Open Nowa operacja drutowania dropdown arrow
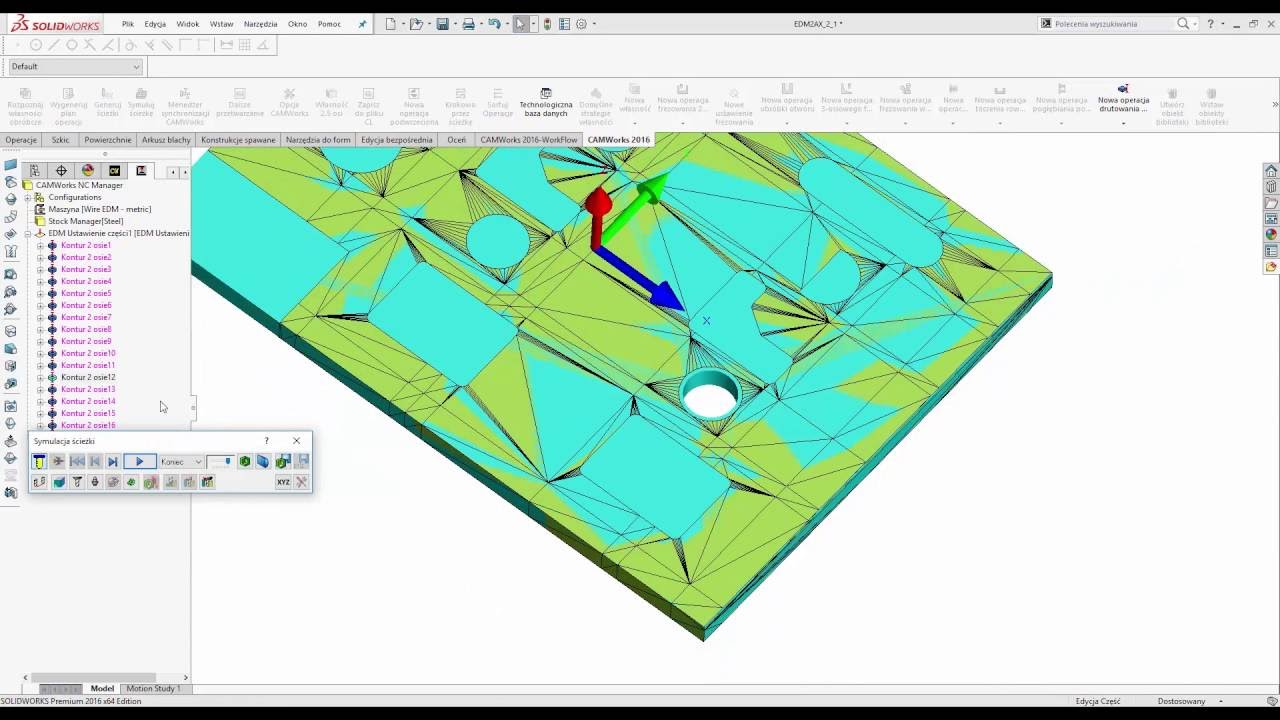The width and height of the screenshot is (1280, 720). 1123,123
